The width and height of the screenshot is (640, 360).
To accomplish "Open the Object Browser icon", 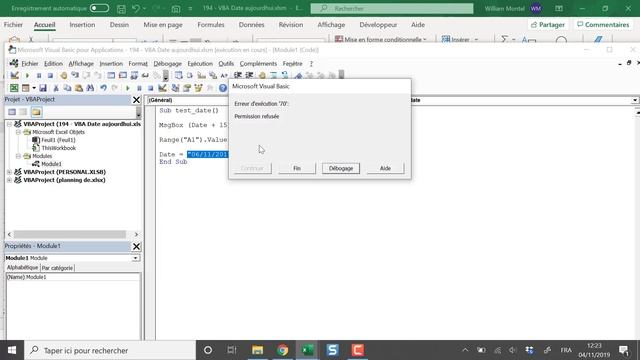I will (x=198, y=88).
